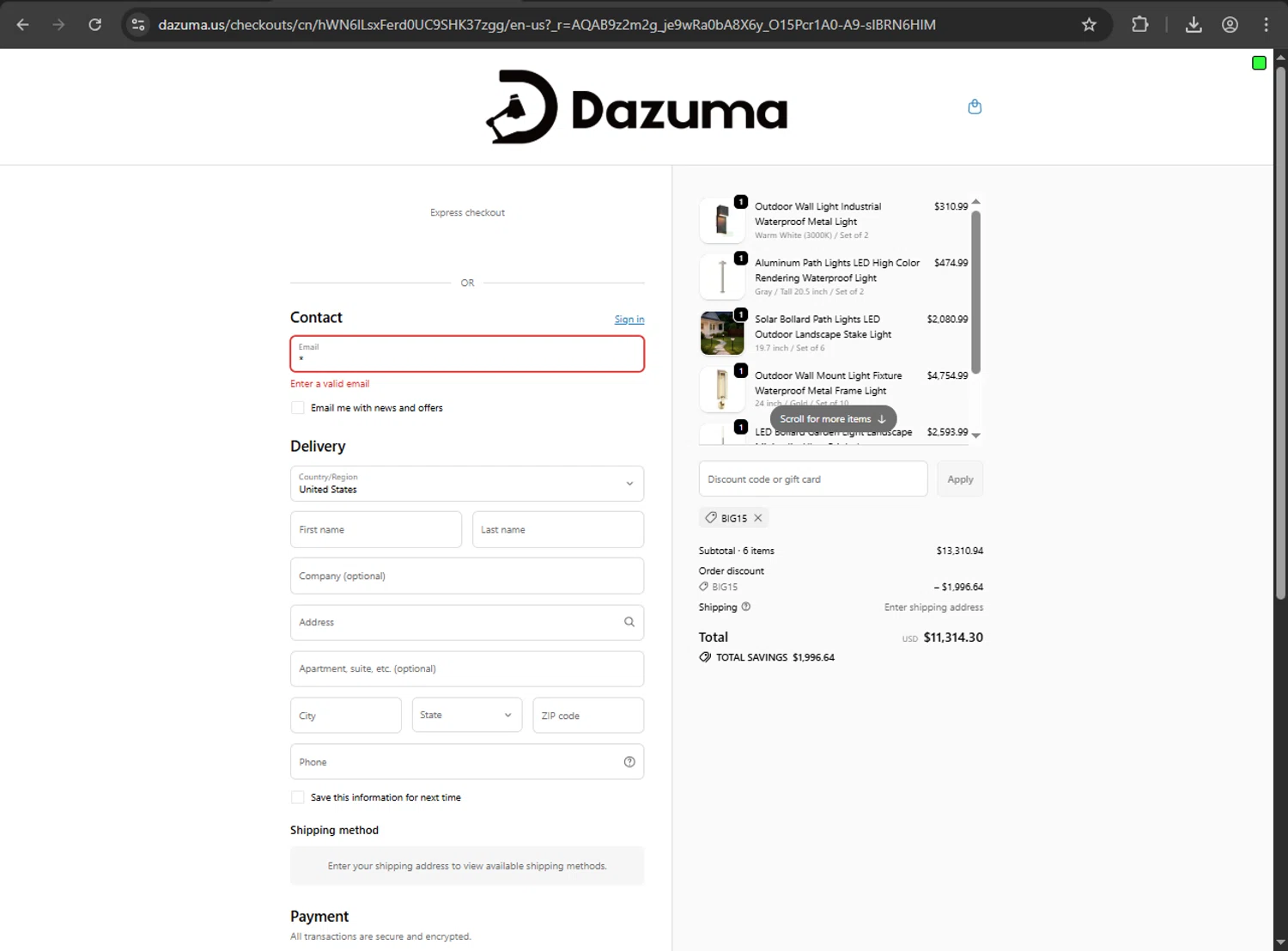
Task: Click the Enter shipping address text
Action: point(933,607)
